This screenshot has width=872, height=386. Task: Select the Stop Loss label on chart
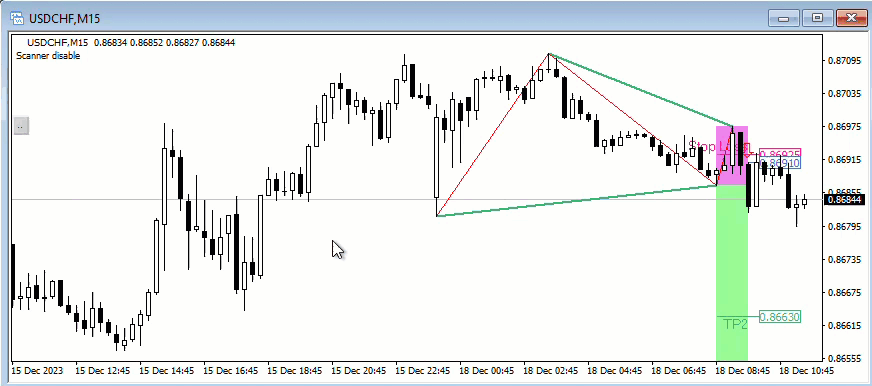[x=718, y=147]
